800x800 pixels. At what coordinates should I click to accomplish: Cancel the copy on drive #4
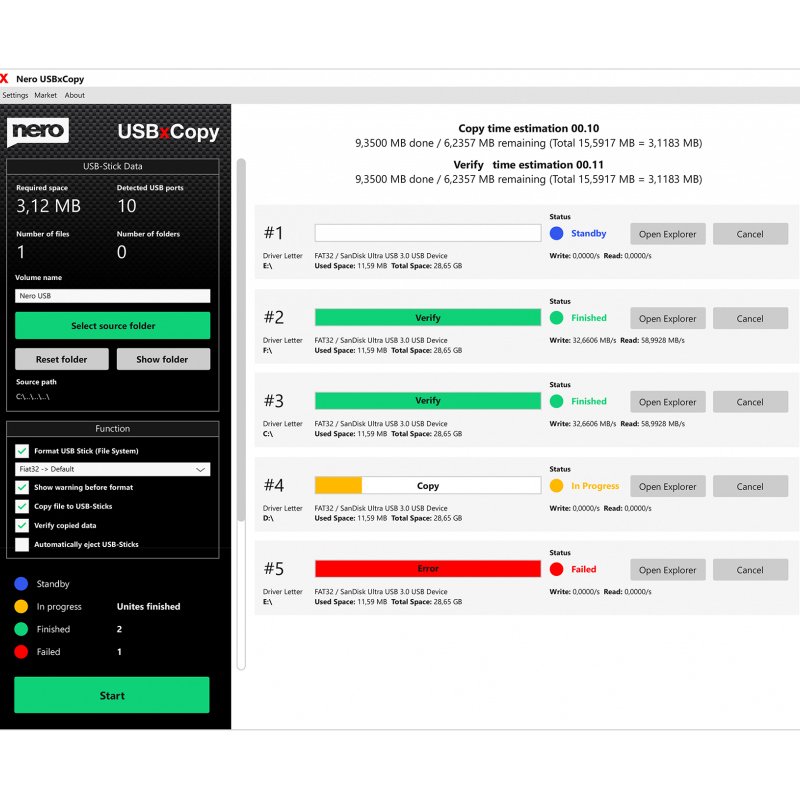(750, 486)
